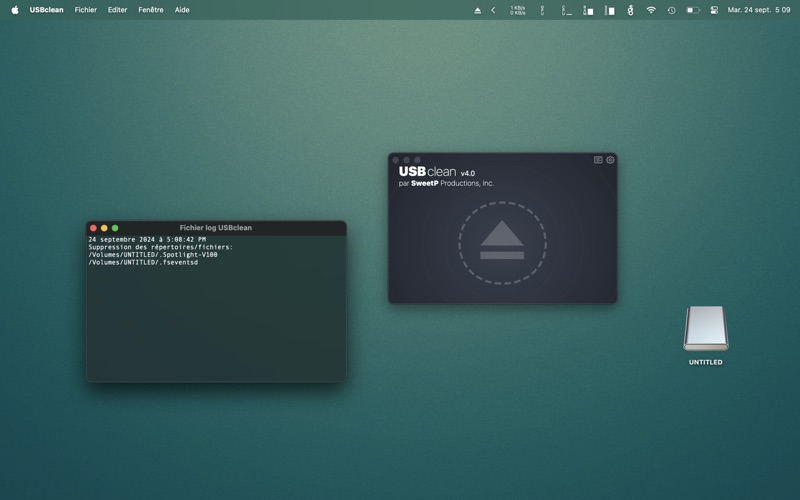The width and height of the screenshot is (800, 500).
Task: Click the battery status icon
Action: pos(693,10)
